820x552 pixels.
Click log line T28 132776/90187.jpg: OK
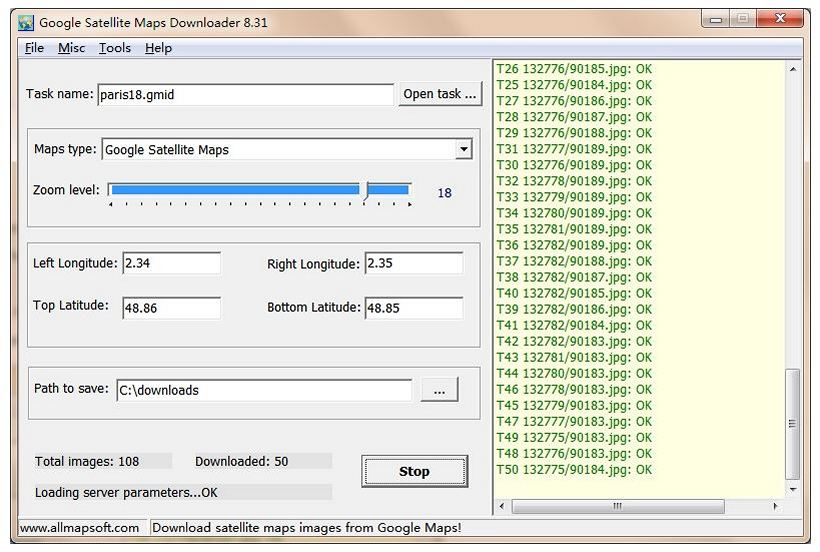[x=574, y=117]
